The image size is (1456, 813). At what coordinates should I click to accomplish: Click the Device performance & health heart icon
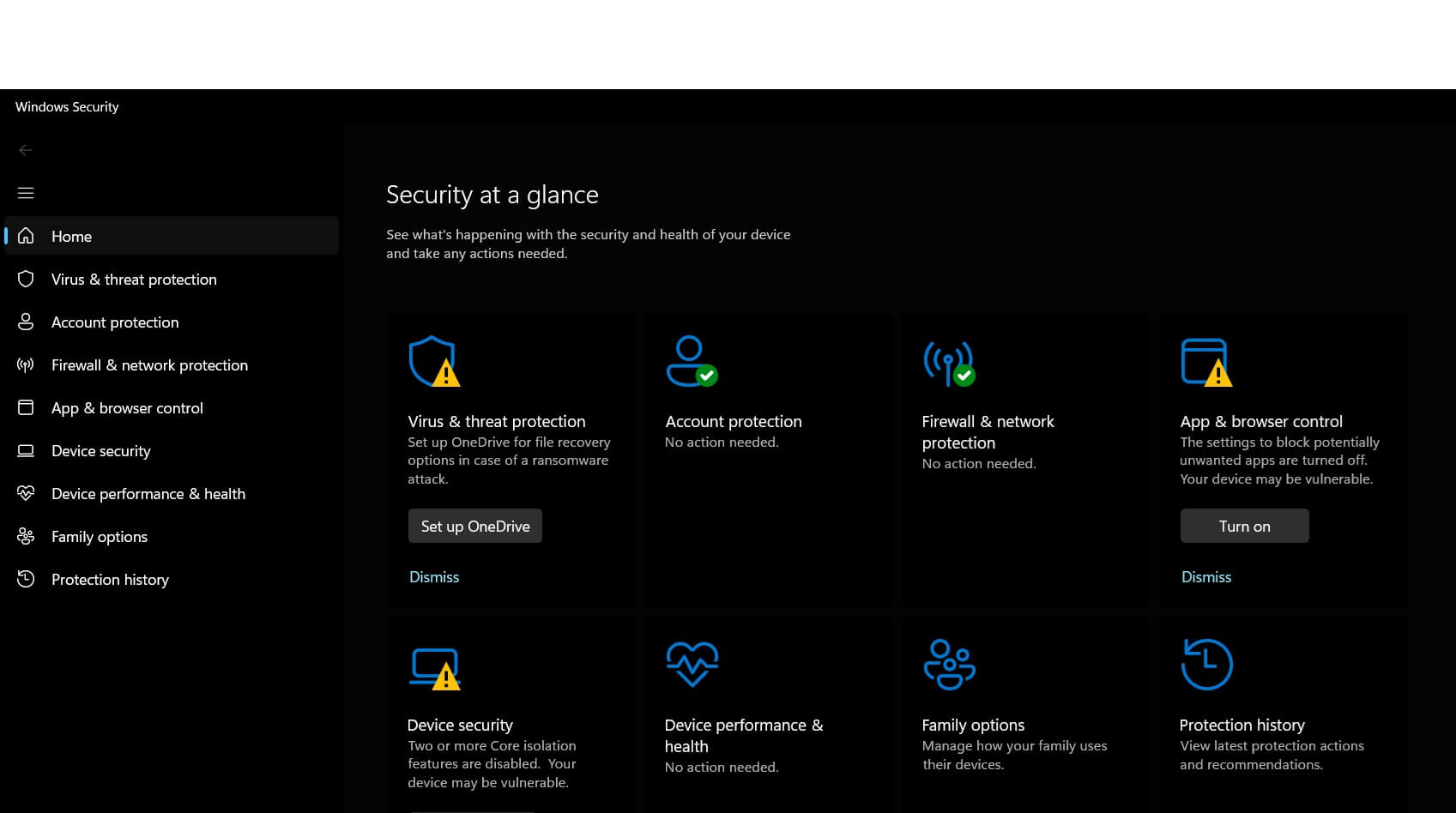click(x=692, y=663)
